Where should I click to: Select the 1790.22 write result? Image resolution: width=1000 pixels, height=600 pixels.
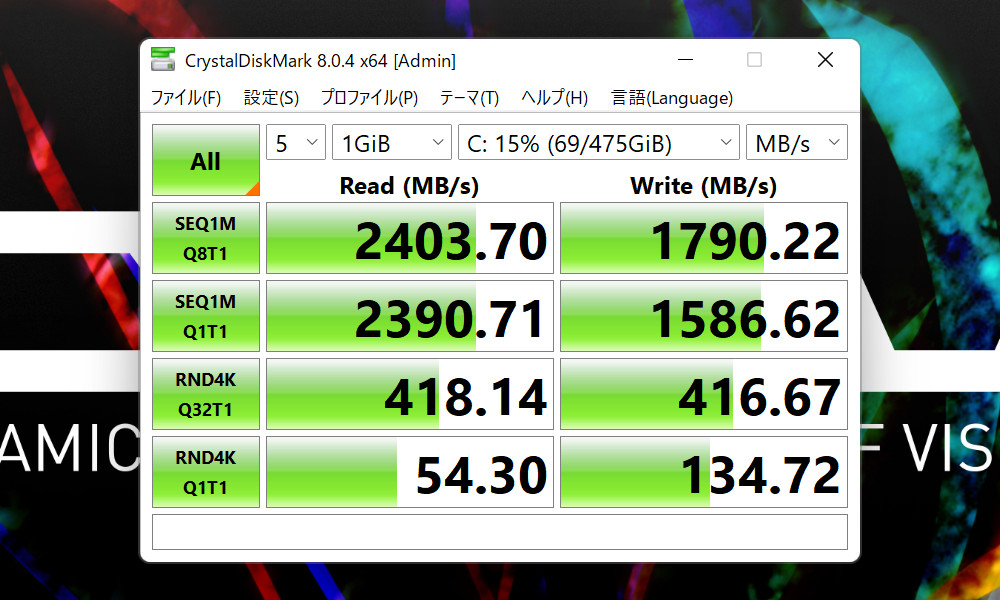click(x=703, y=238)
